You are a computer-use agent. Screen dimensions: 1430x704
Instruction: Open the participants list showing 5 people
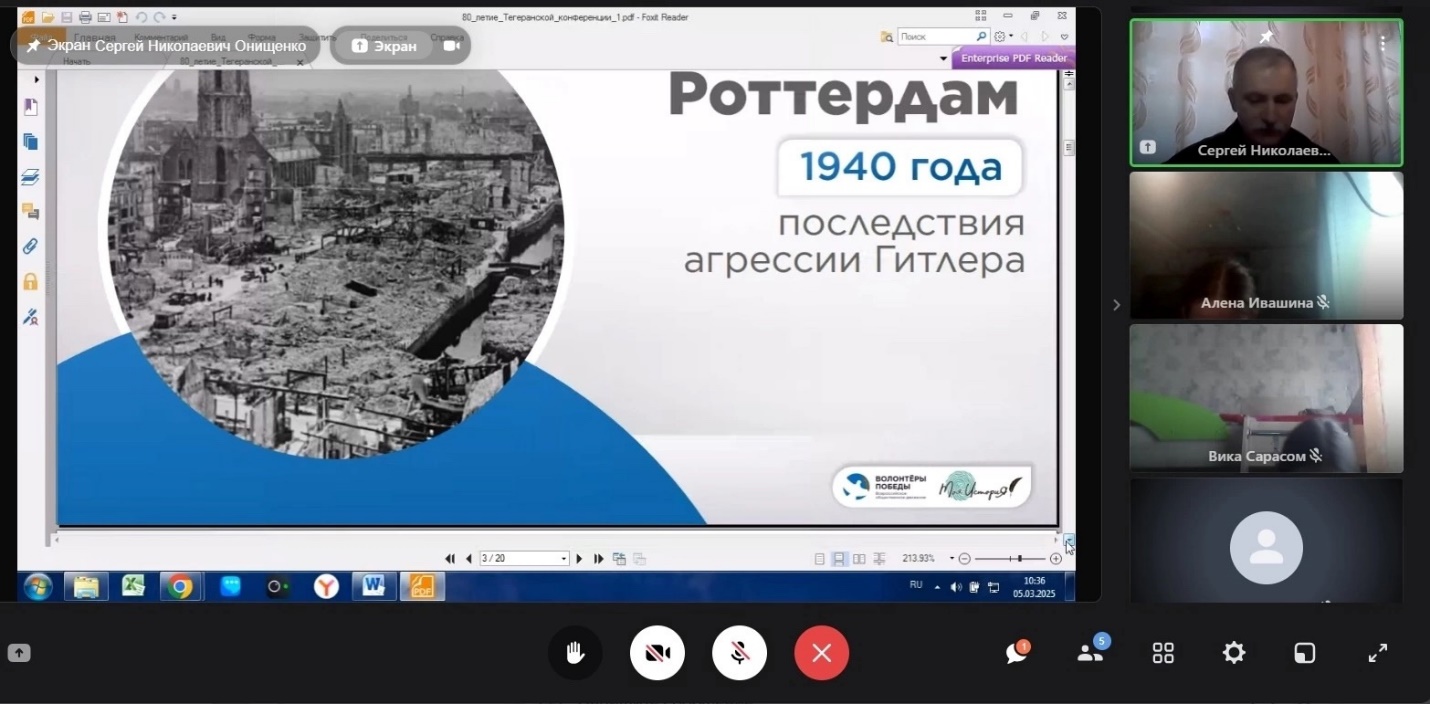click(1091, 653)
